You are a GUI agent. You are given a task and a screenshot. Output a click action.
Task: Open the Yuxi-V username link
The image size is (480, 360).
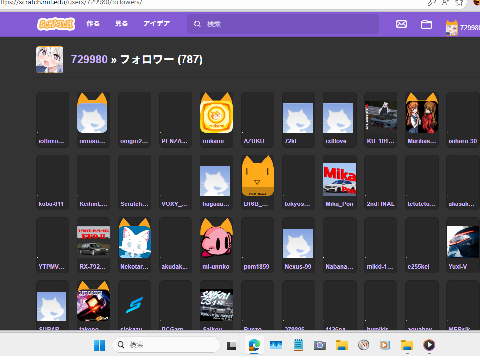458,266
